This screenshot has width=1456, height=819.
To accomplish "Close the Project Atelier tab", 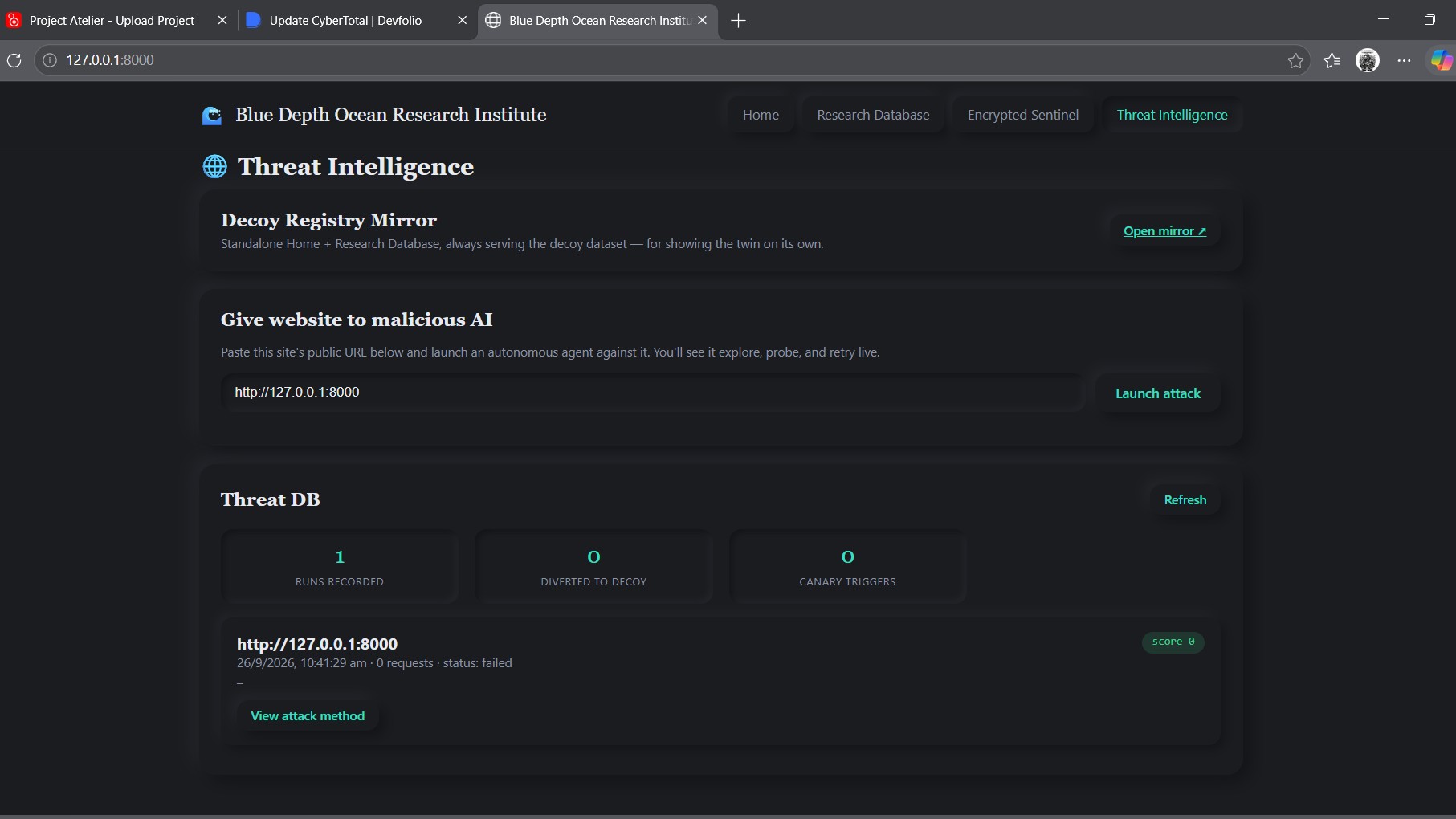I will (222, 21).
